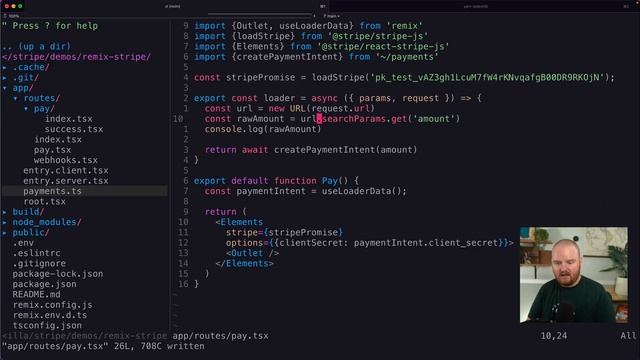Click 'useLoaderData();' on the paymentIntent line
Viewport: 640px width, 360px height.
[364, 191]
